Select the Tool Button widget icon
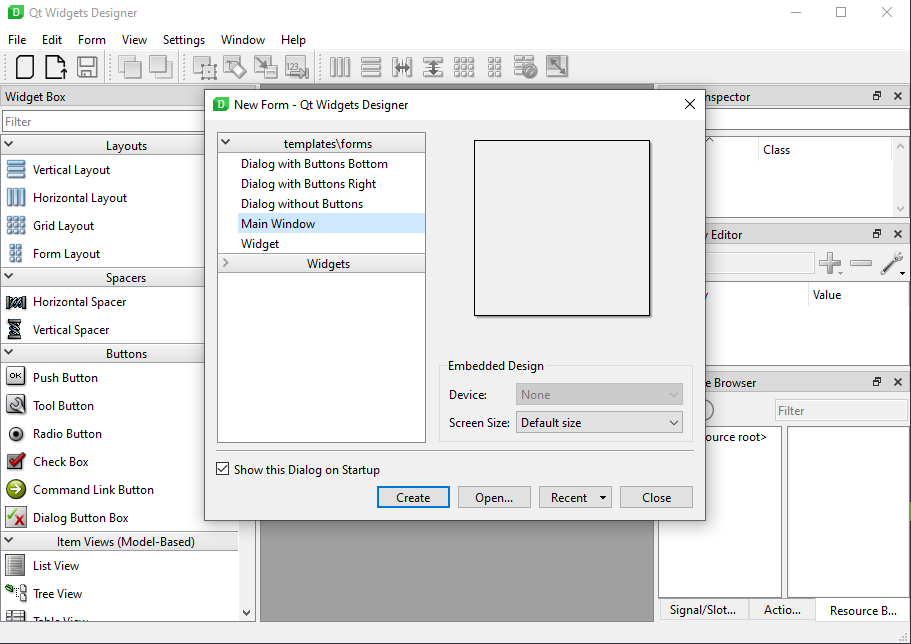Image resolution: width=911 pixels, height=644 pixels. click(x=16, y=405)
